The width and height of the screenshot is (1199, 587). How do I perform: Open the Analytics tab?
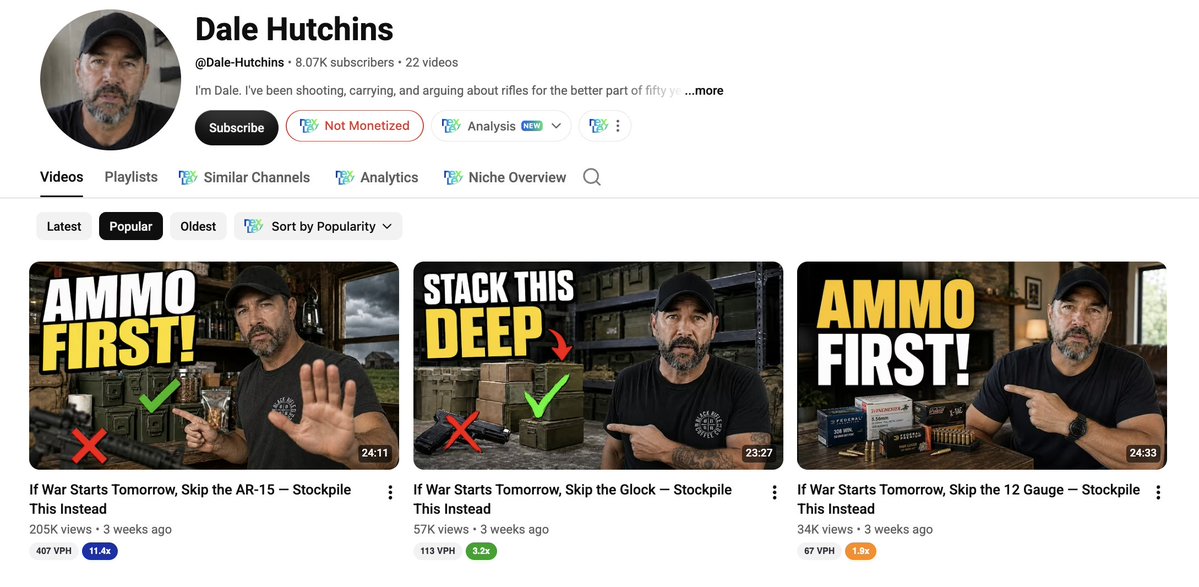pyautogui.click(x=377, y=177)
